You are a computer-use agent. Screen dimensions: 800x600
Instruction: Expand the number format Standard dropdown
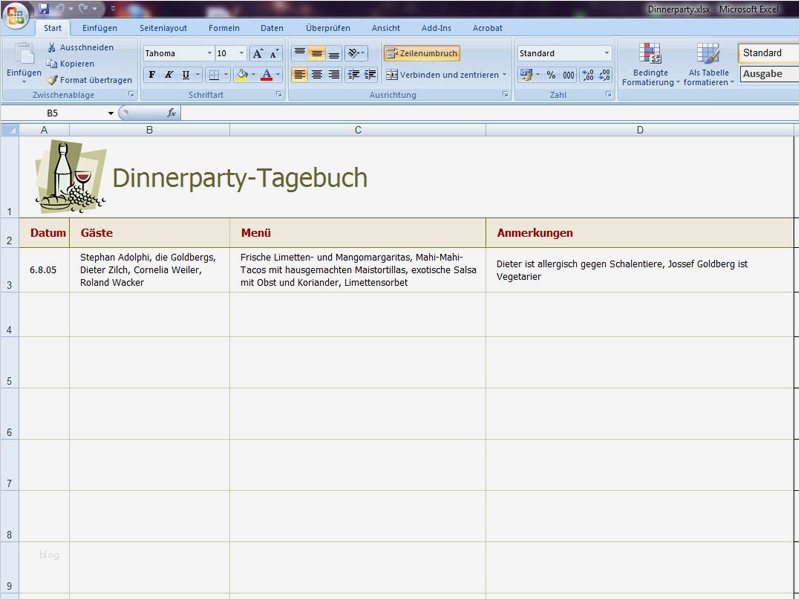[606, 54]
